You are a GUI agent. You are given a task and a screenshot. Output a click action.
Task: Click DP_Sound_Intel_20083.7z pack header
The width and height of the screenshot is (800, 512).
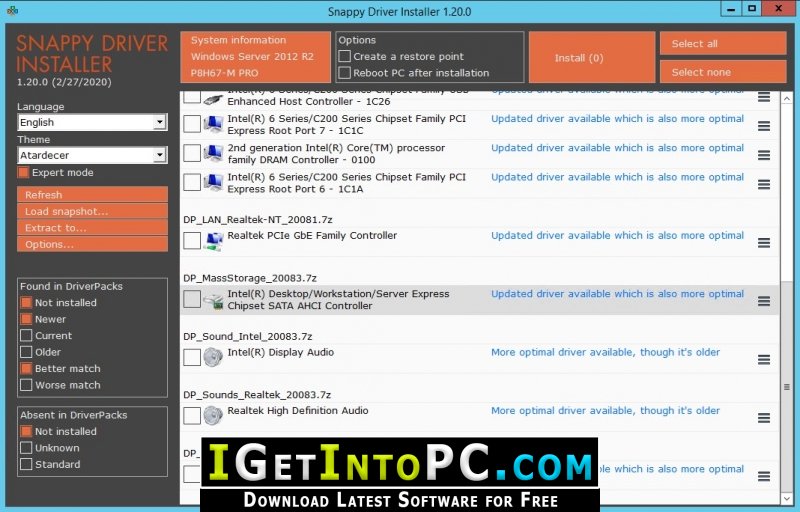pyautogui.click(x=247, y=337)
